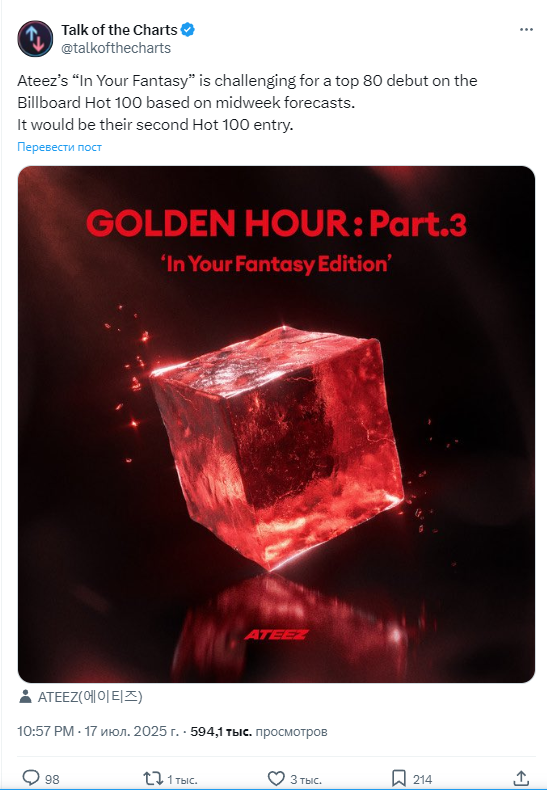
Task: Click the Talk of the Charts avatar
Action: coord(35,39)
